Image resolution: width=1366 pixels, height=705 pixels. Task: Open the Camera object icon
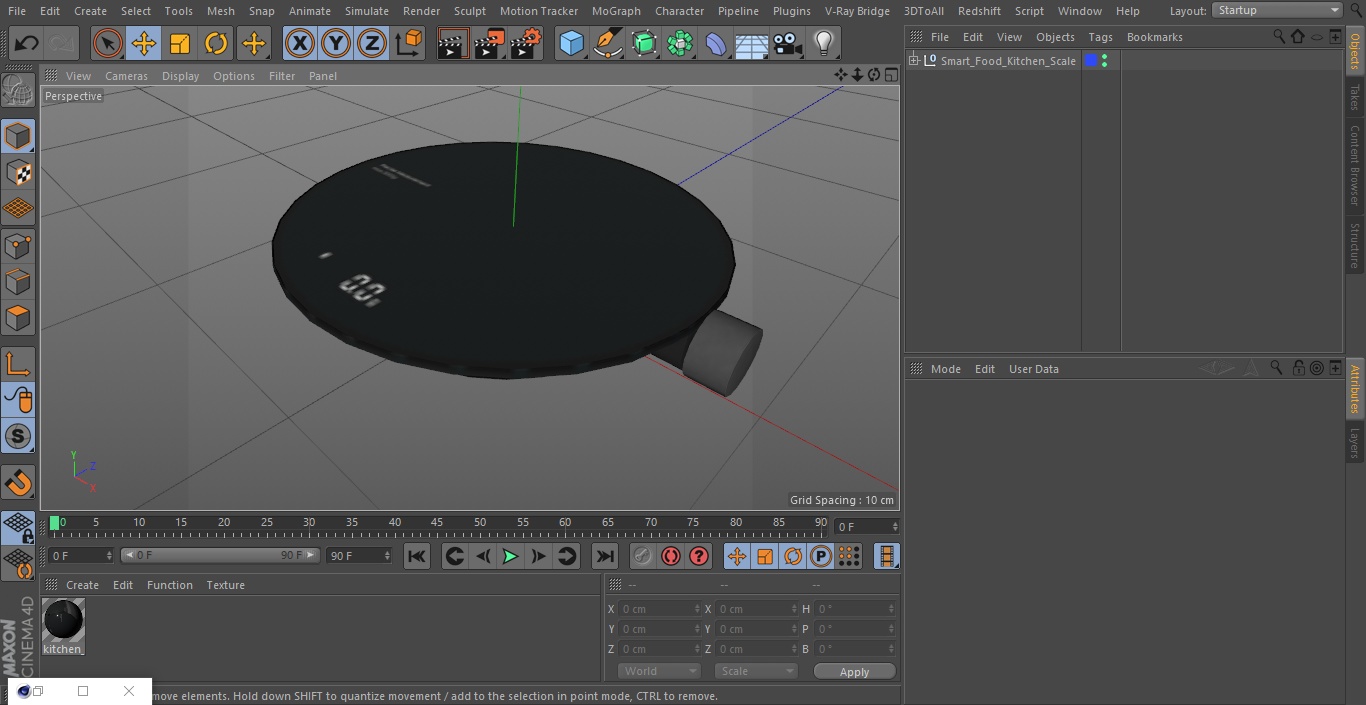tap(787, 44)
